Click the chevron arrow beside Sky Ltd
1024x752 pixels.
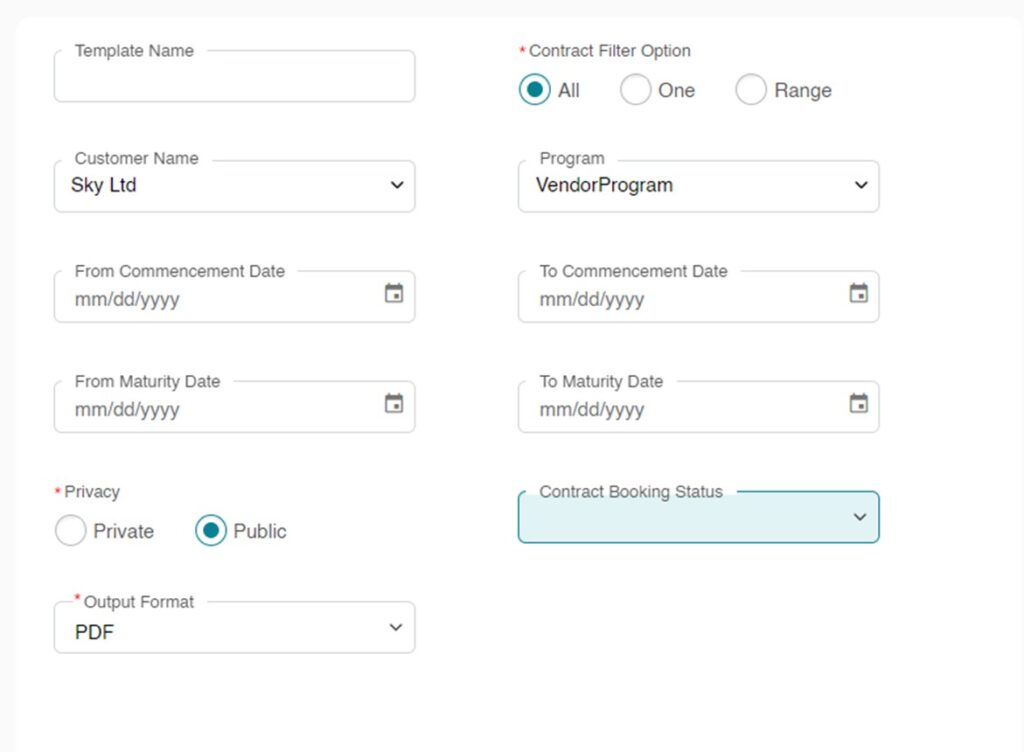pos(397,186)
